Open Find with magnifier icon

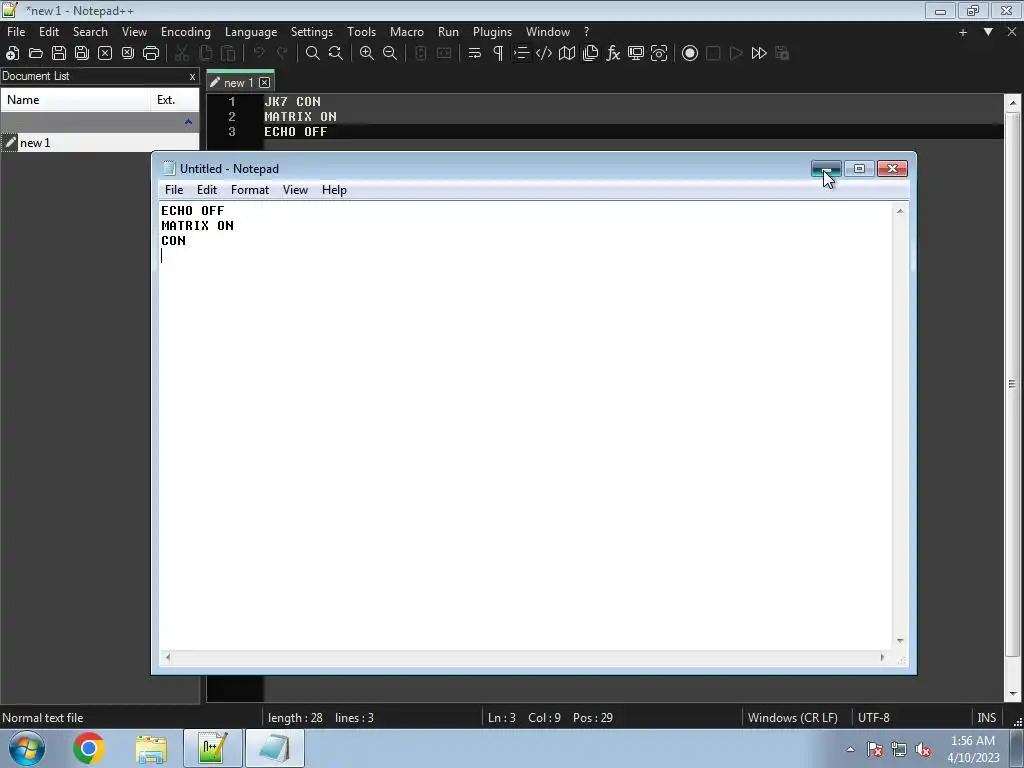pos(313,54)
